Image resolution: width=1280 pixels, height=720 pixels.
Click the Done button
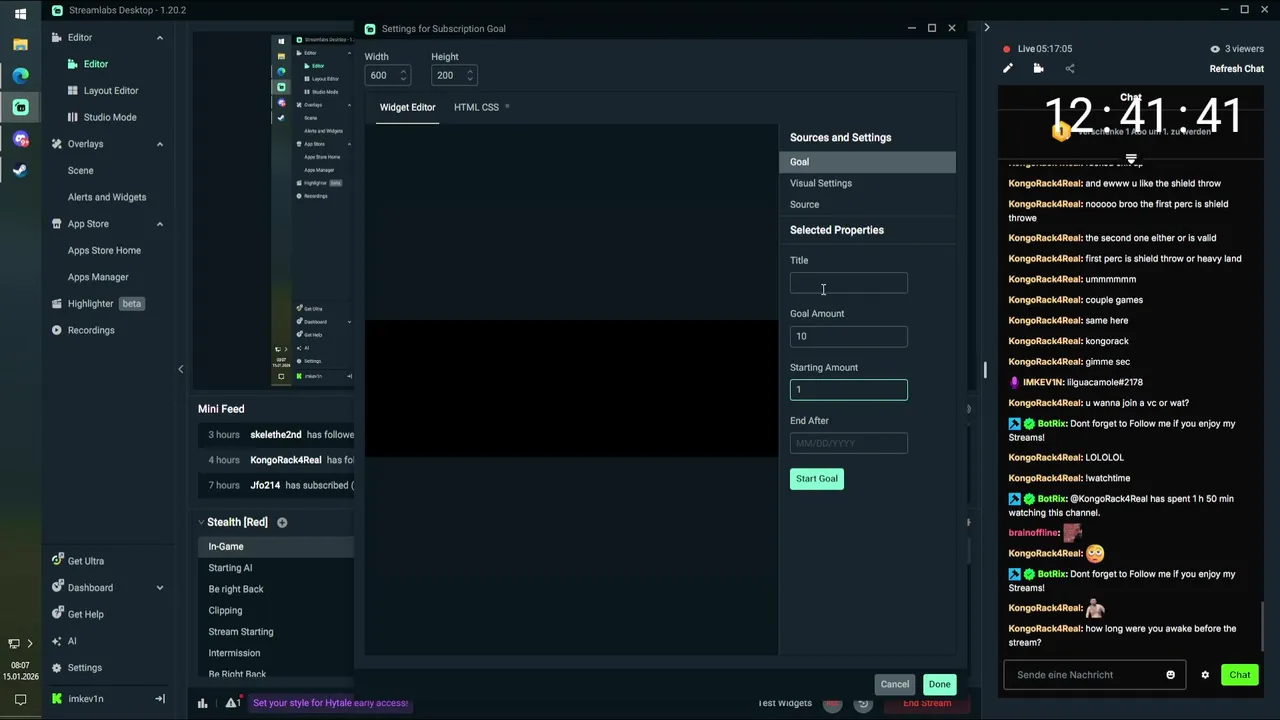(x=939, y=684)
